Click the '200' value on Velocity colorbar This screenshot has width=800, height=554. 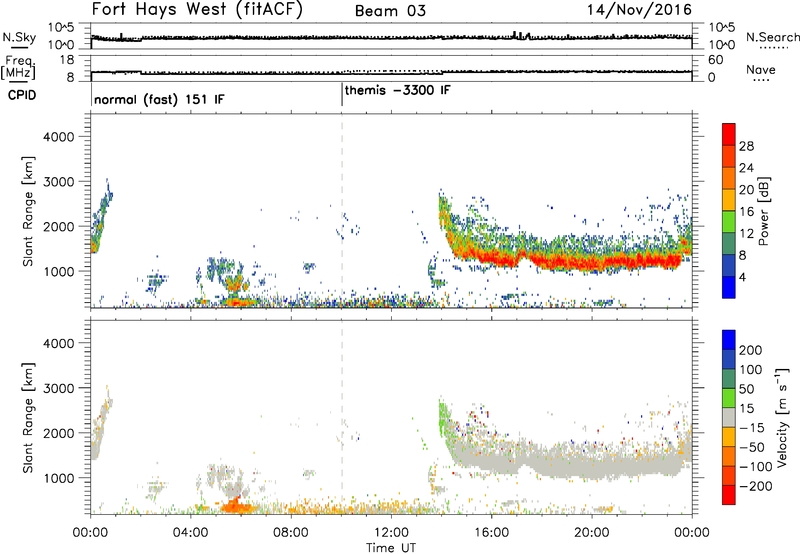point(751,350)
